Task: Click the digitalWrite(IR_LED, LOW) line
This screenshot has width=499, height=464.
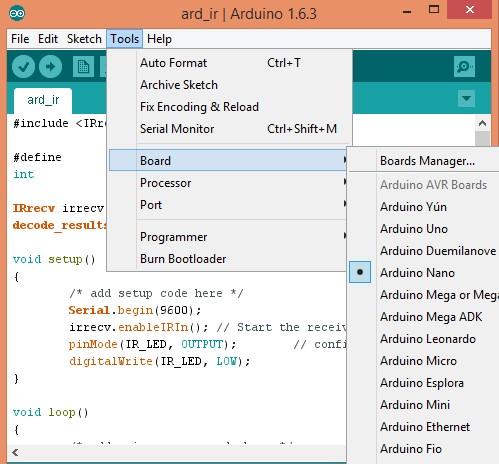Action: pyautogui.click(x=159, y=361)
